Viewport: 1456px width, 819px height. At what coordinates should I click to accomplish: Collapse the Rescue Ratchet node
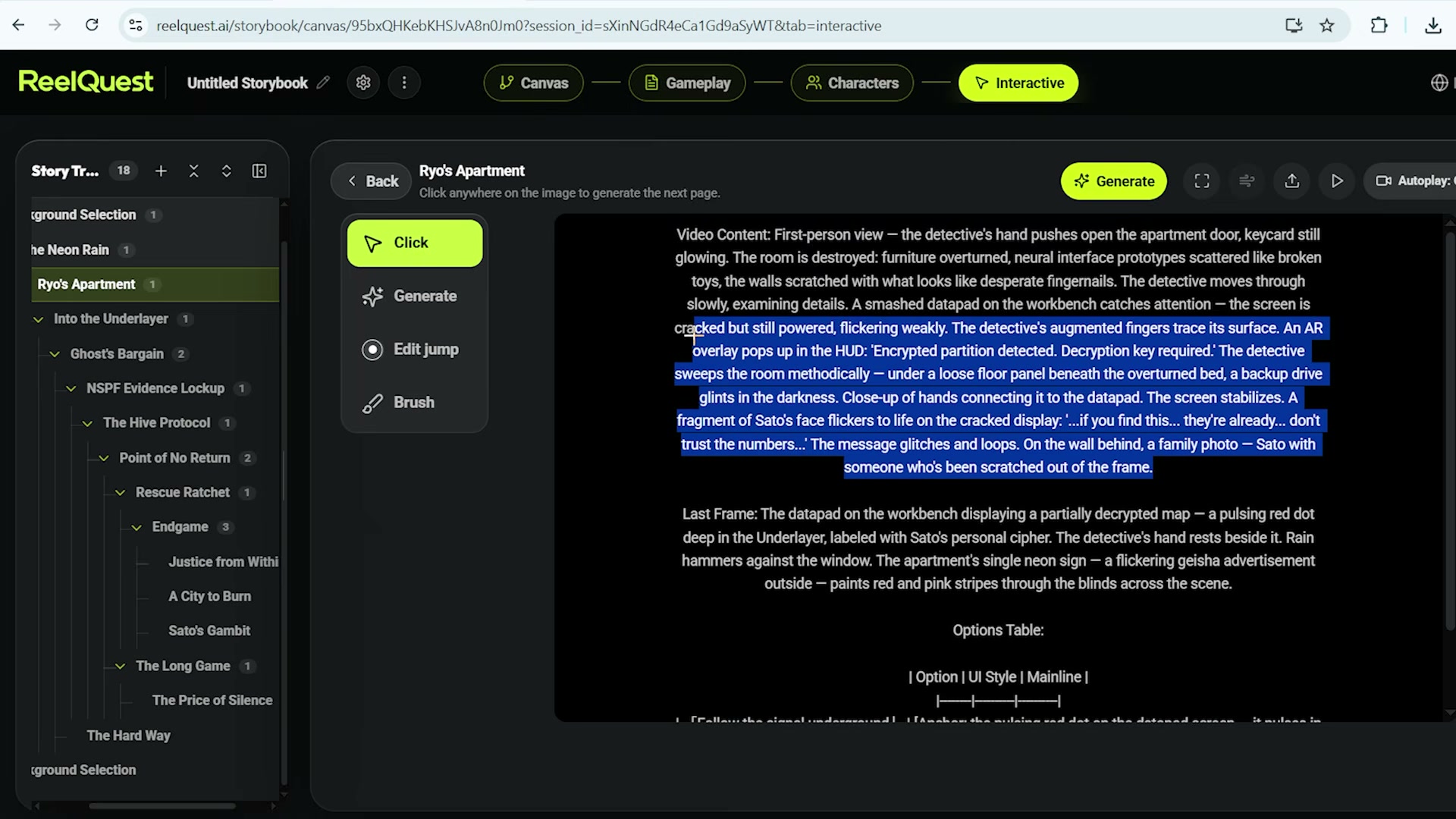tap(120, 493)
